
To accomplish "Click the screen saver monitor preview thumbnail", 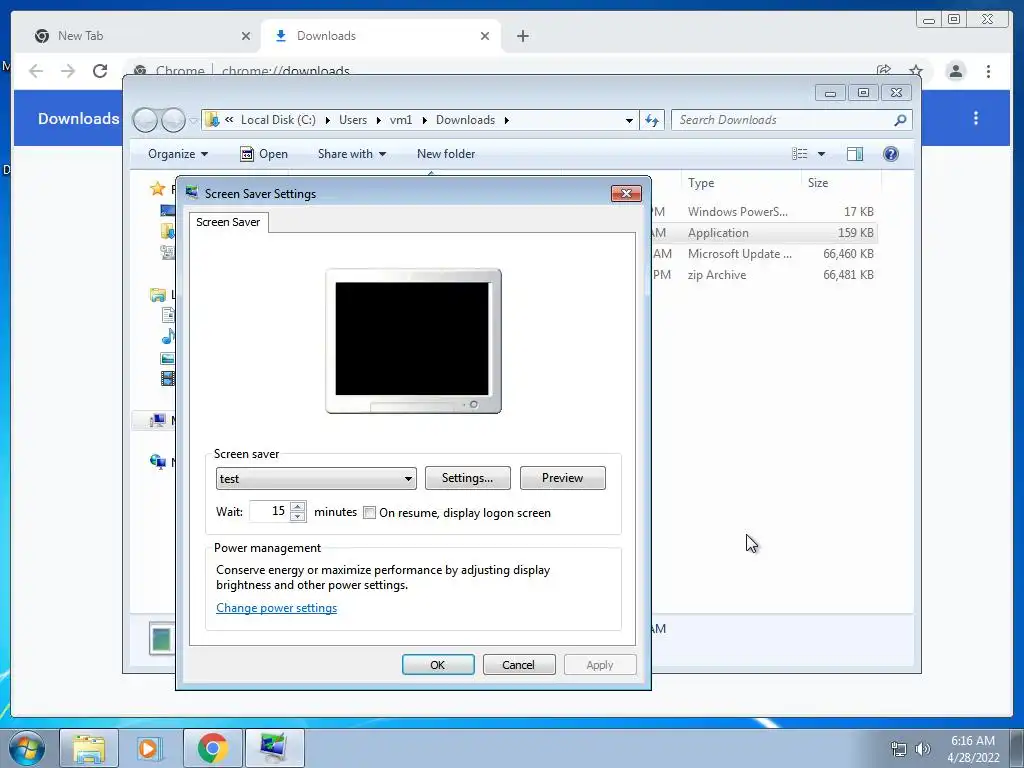I will (x=413, y=341).
